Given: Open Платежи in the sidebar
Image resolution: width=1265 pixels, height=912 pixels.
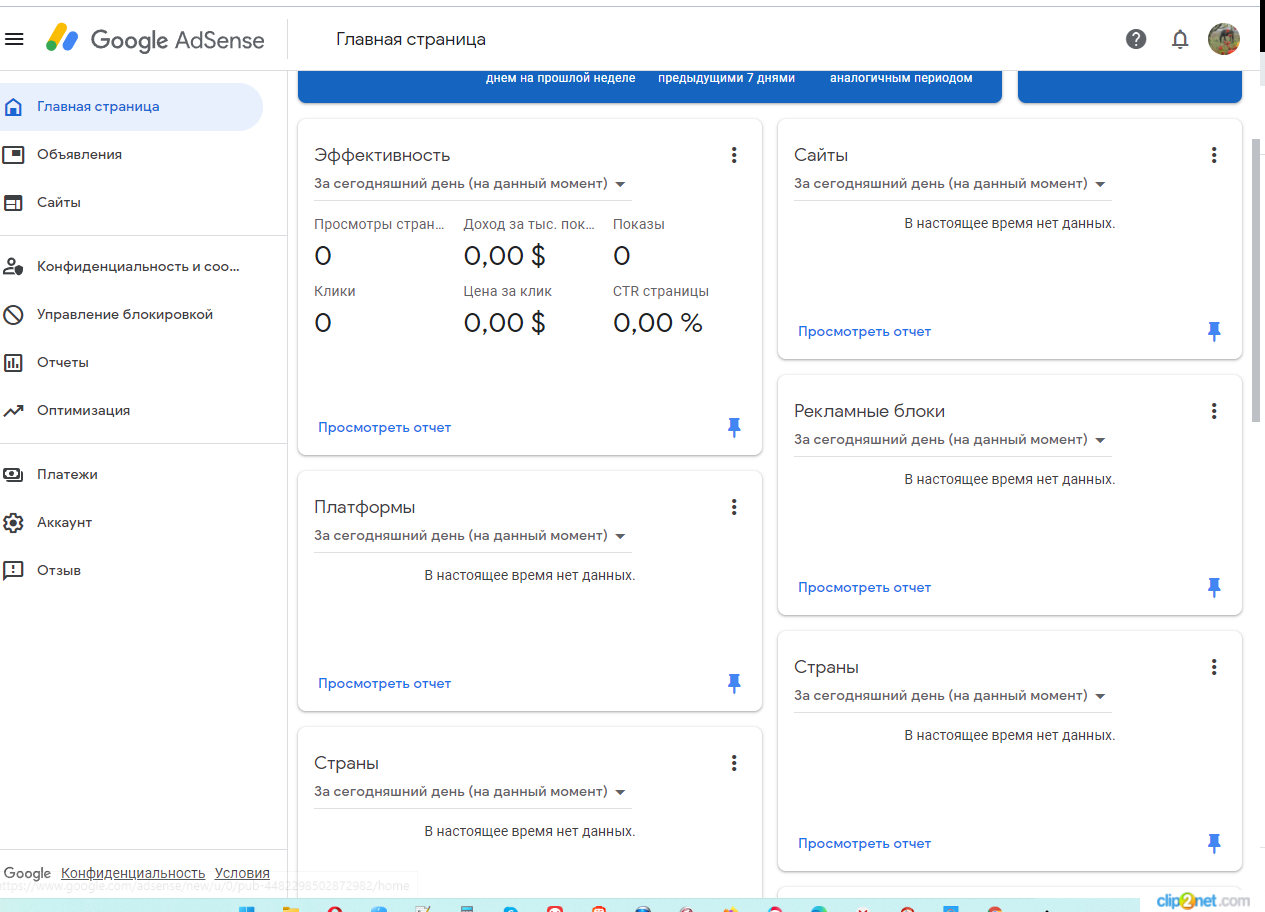Looking at the screenshot, I should click(x=67, y=474).
